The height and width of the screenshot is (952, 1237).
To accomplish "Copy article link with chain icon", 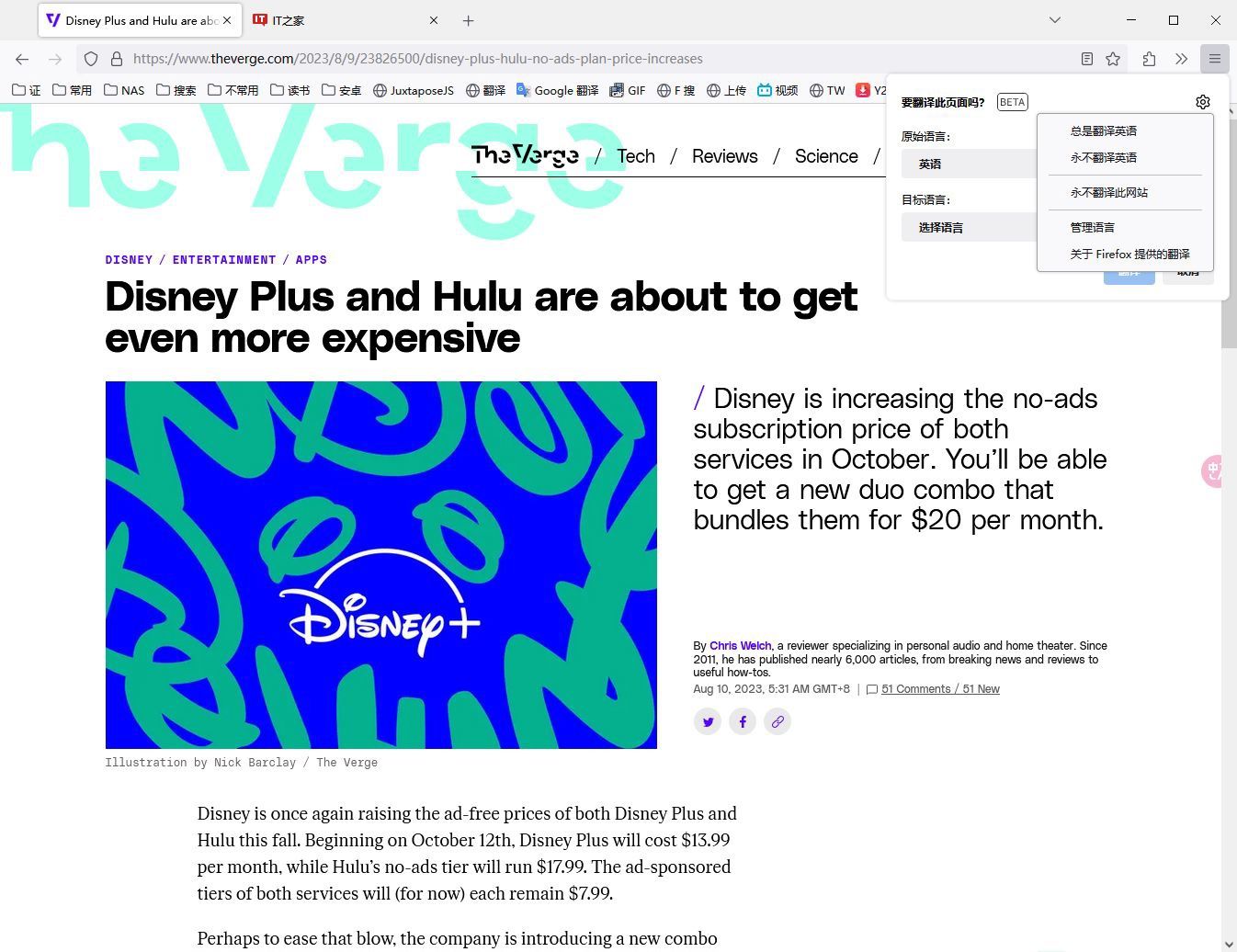I will click(x=777, y=722).
